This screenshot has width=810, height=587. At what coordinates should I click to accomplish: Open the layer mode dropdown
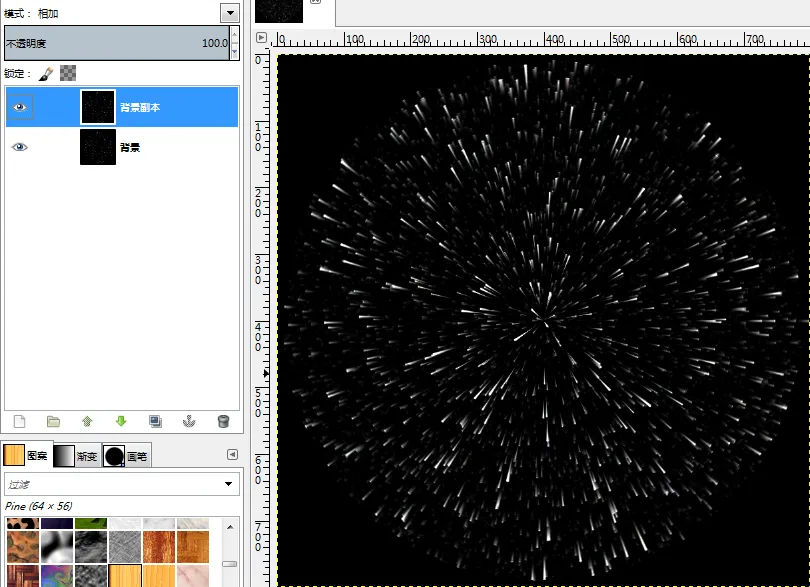229,13
